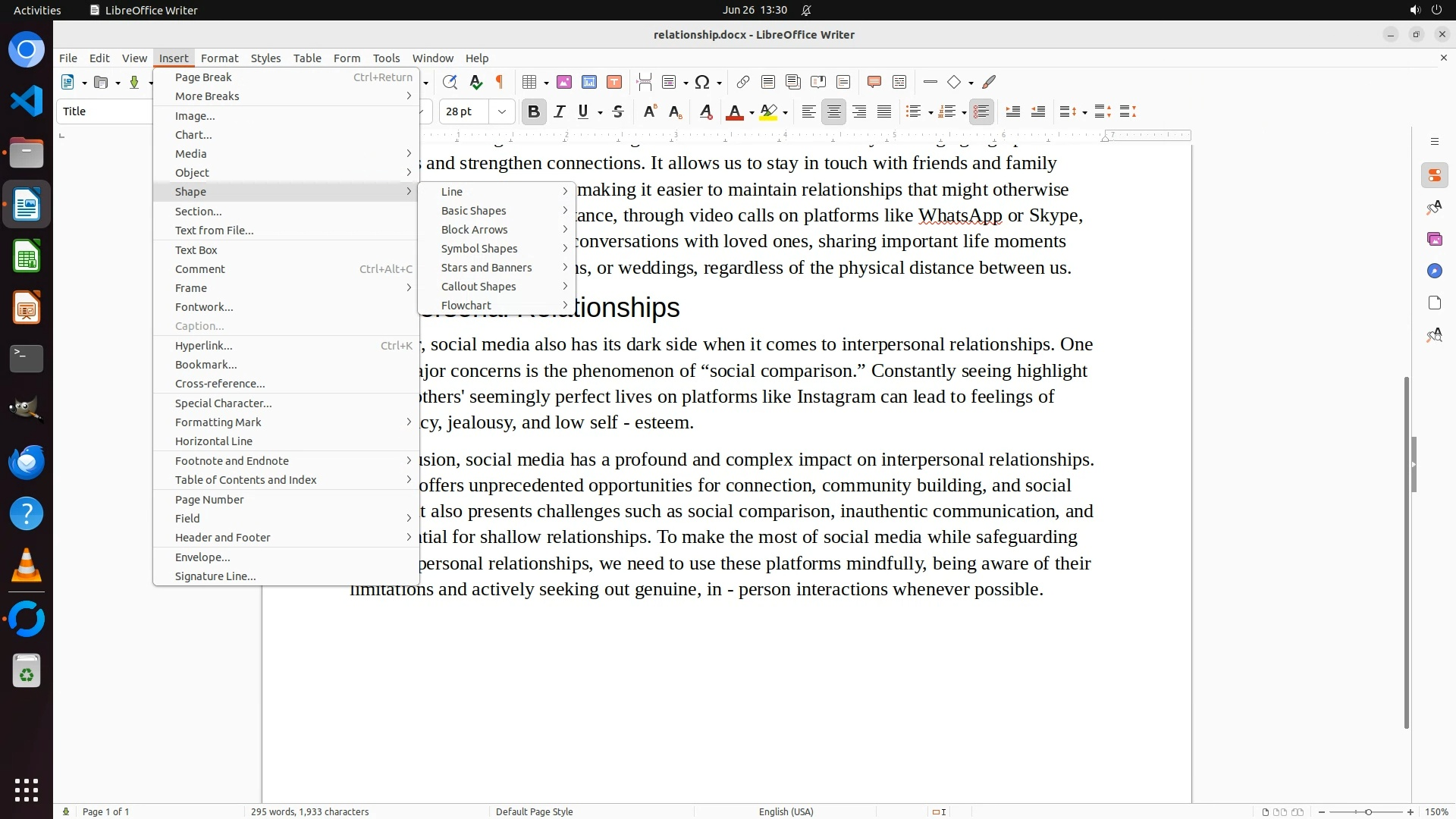This screenshot has width=1456, height=819.
Task: Open the Navigator sidebar compass icon
Action: click(x=1434, y=271)
